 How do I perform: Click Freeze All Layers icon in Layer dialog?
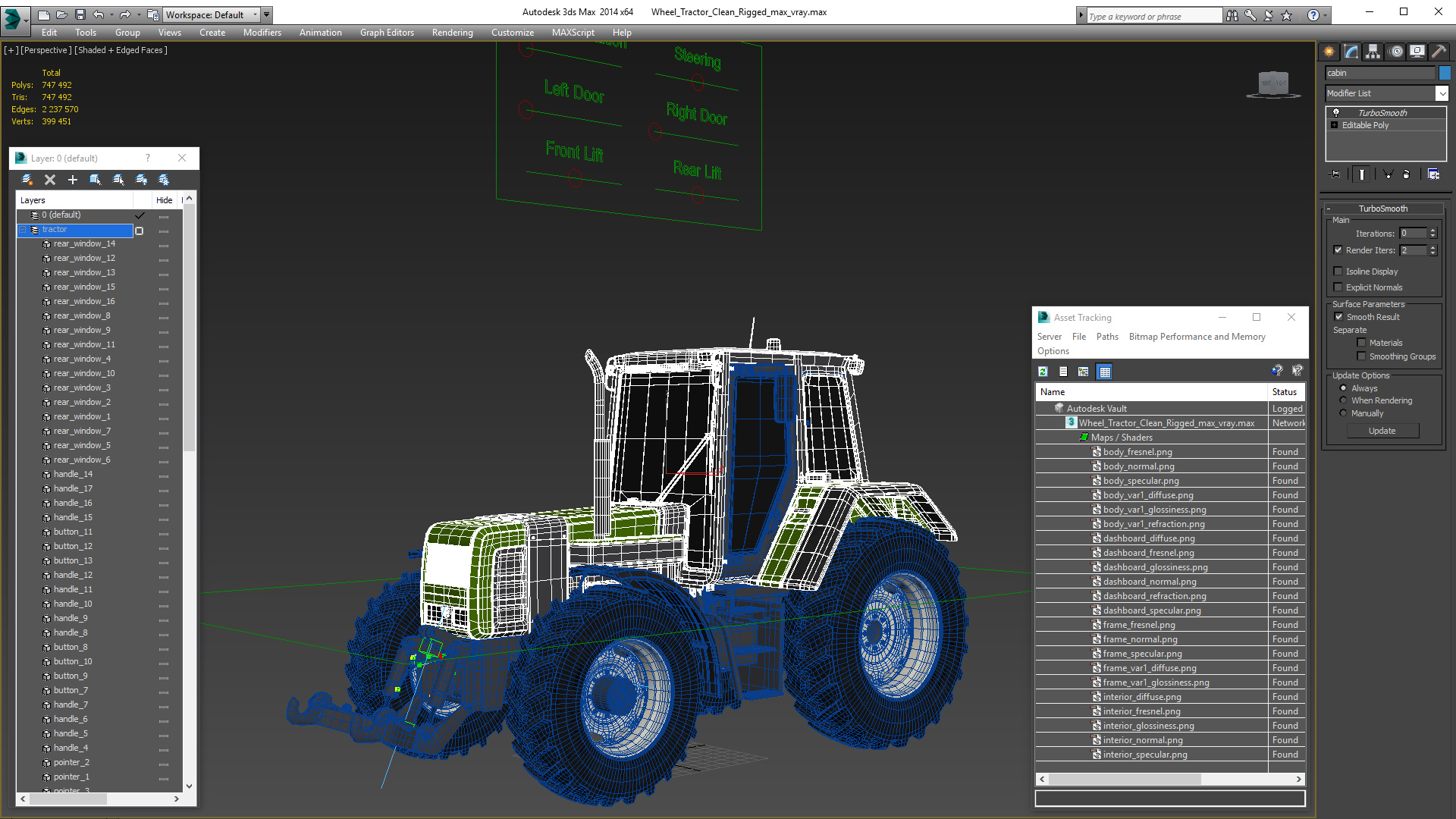point(164,180)
